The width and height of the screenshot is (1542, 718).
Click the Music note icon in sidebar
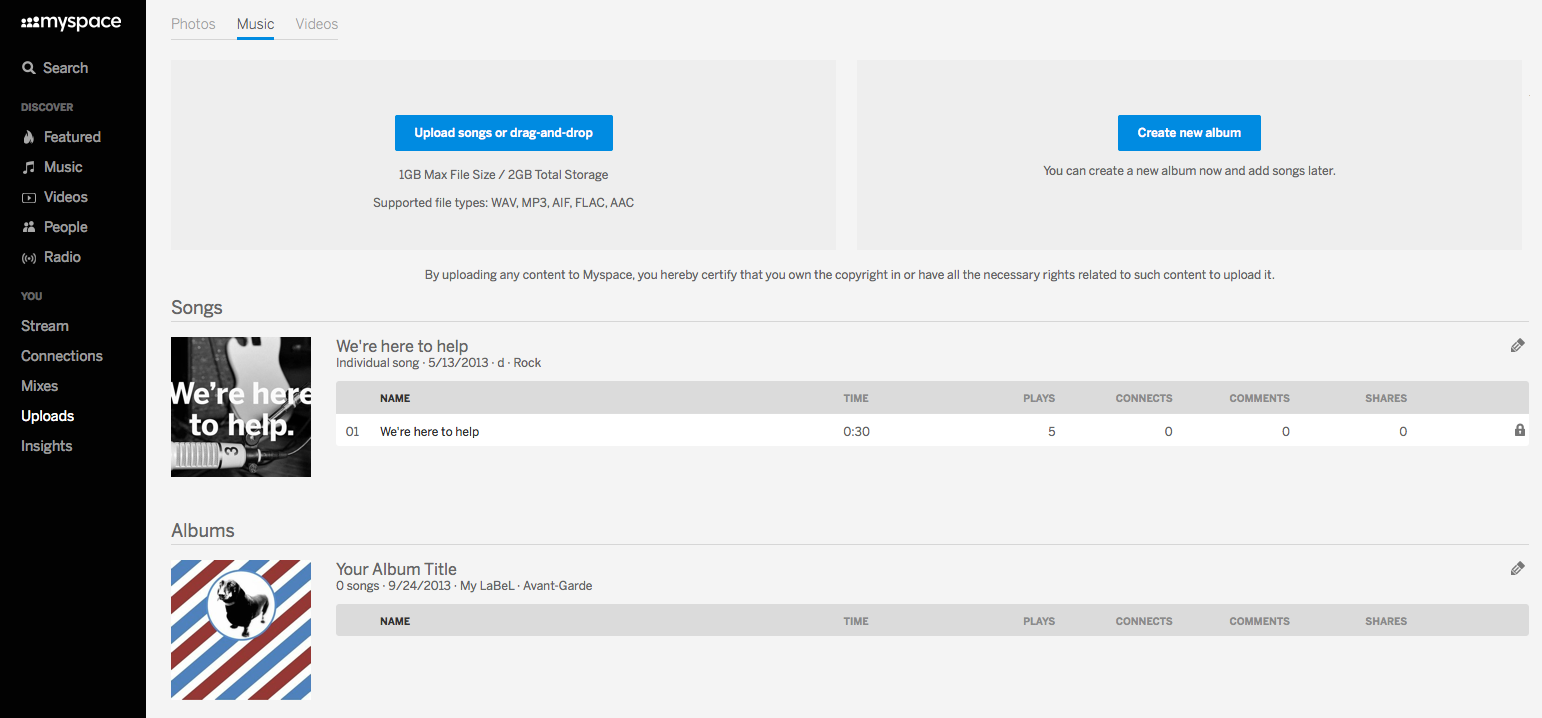point(29,167)
